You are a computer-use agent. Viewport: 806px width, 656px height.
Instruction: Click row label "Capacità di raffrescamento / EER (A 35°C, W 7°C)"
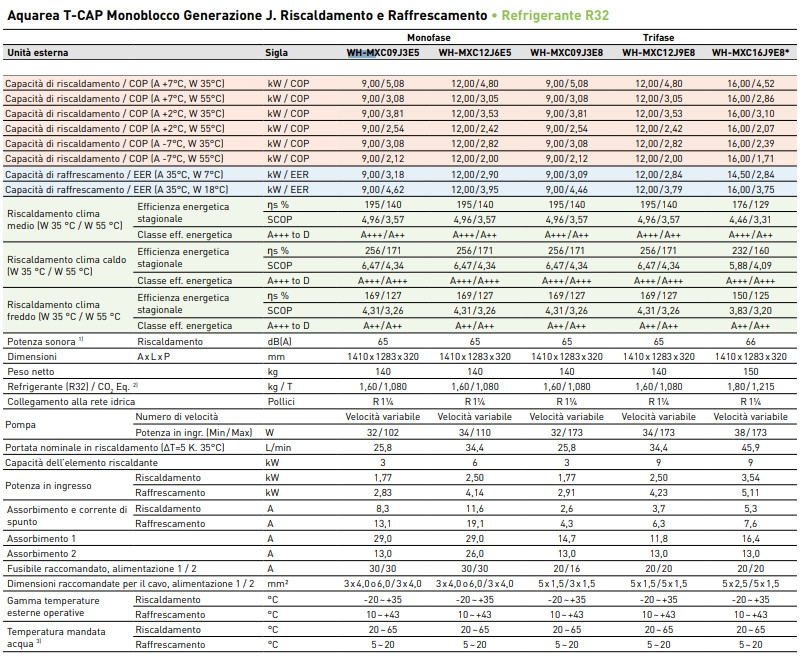point(114,174)
